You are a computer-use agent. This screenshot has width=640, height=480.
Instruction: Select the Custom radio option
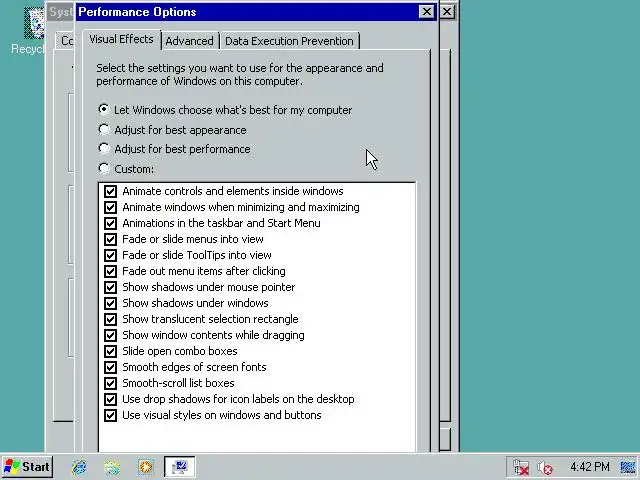pos(126,169)
